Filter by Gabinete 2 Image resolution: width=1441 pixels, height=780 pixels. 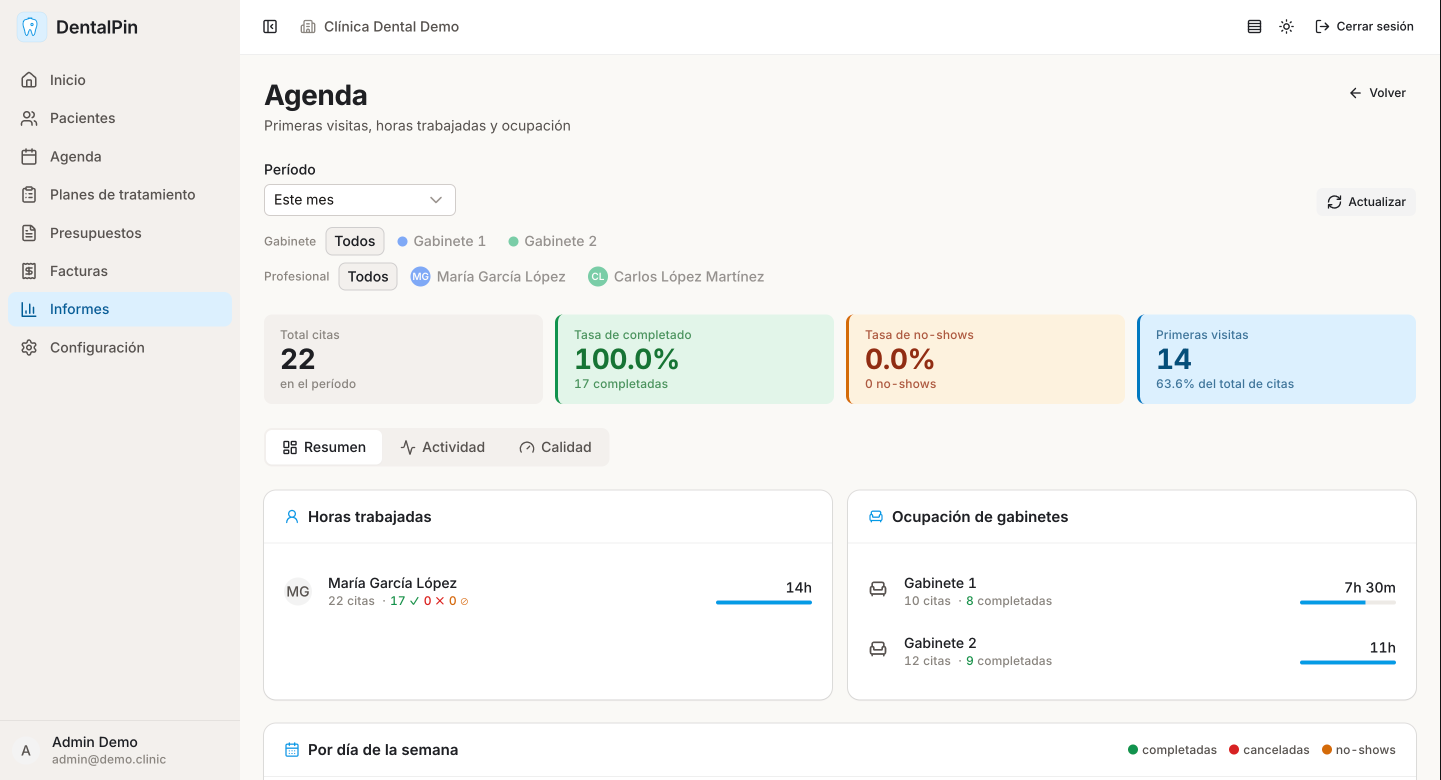[x=552, y=241]
